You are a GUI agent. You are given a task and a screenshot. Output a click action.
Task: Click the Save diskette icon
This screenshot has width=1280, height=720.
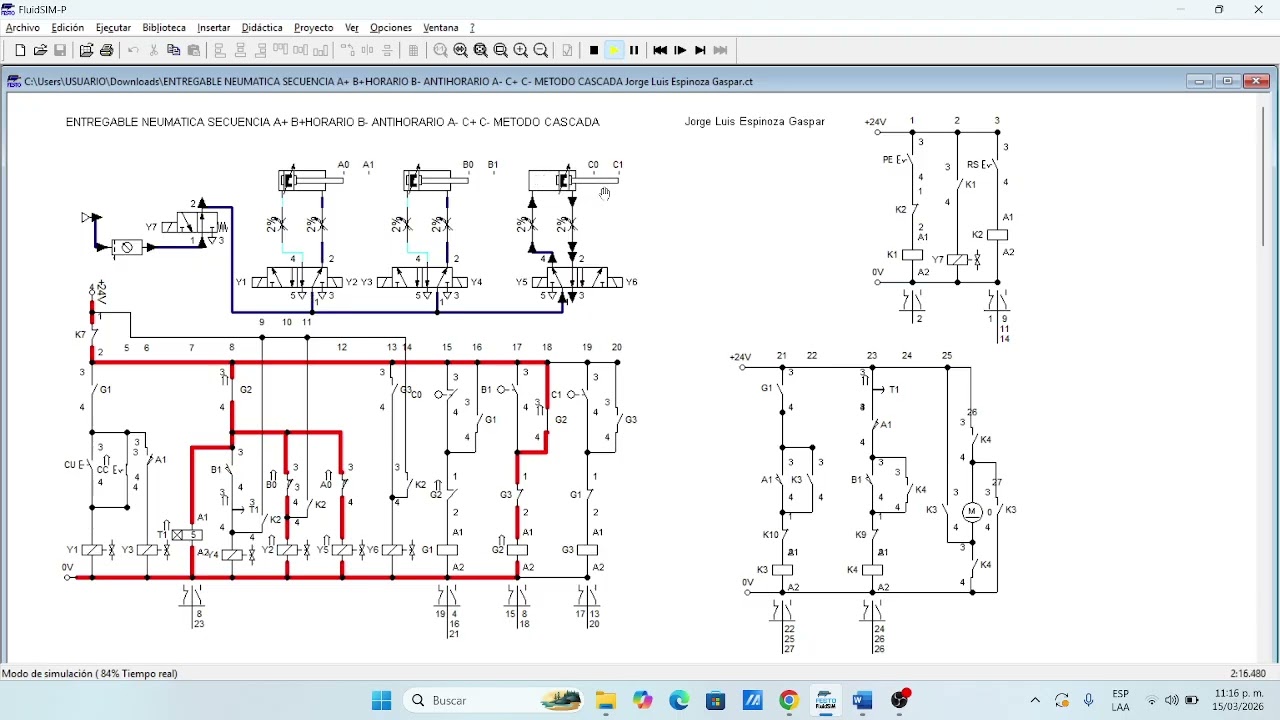tap(60, 50)
